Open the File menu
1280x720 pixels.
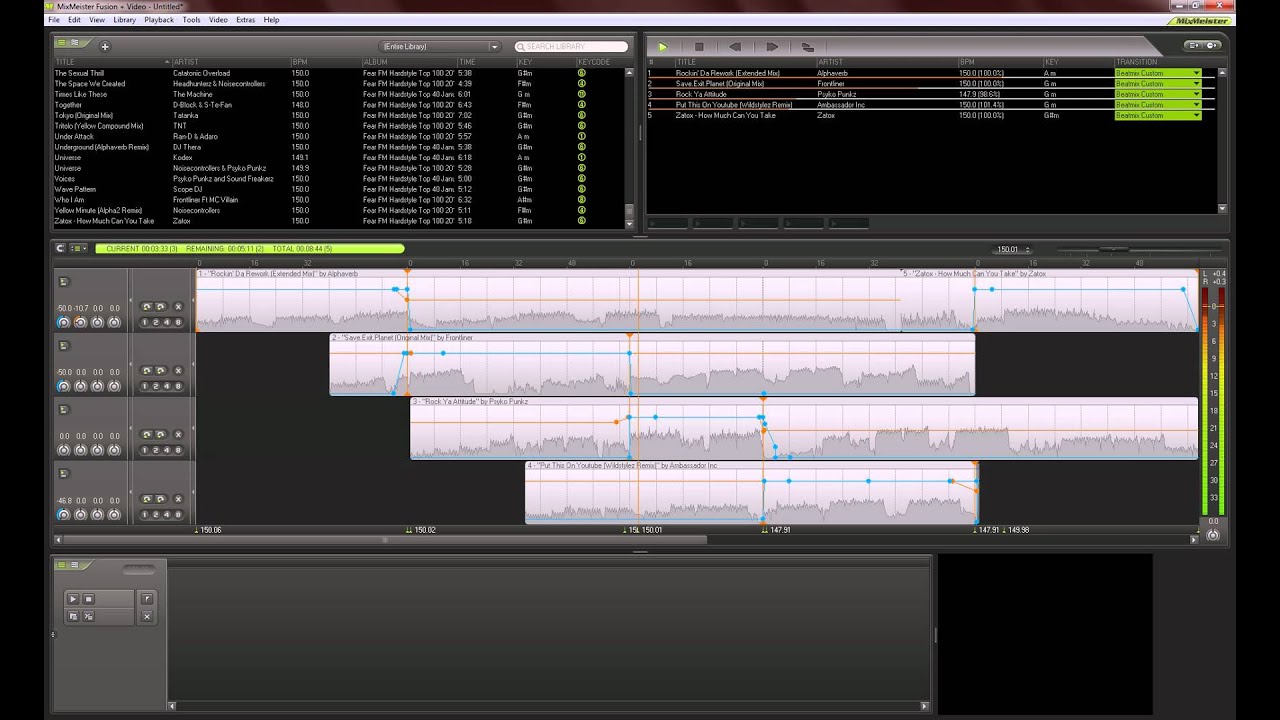pos(54,20)
